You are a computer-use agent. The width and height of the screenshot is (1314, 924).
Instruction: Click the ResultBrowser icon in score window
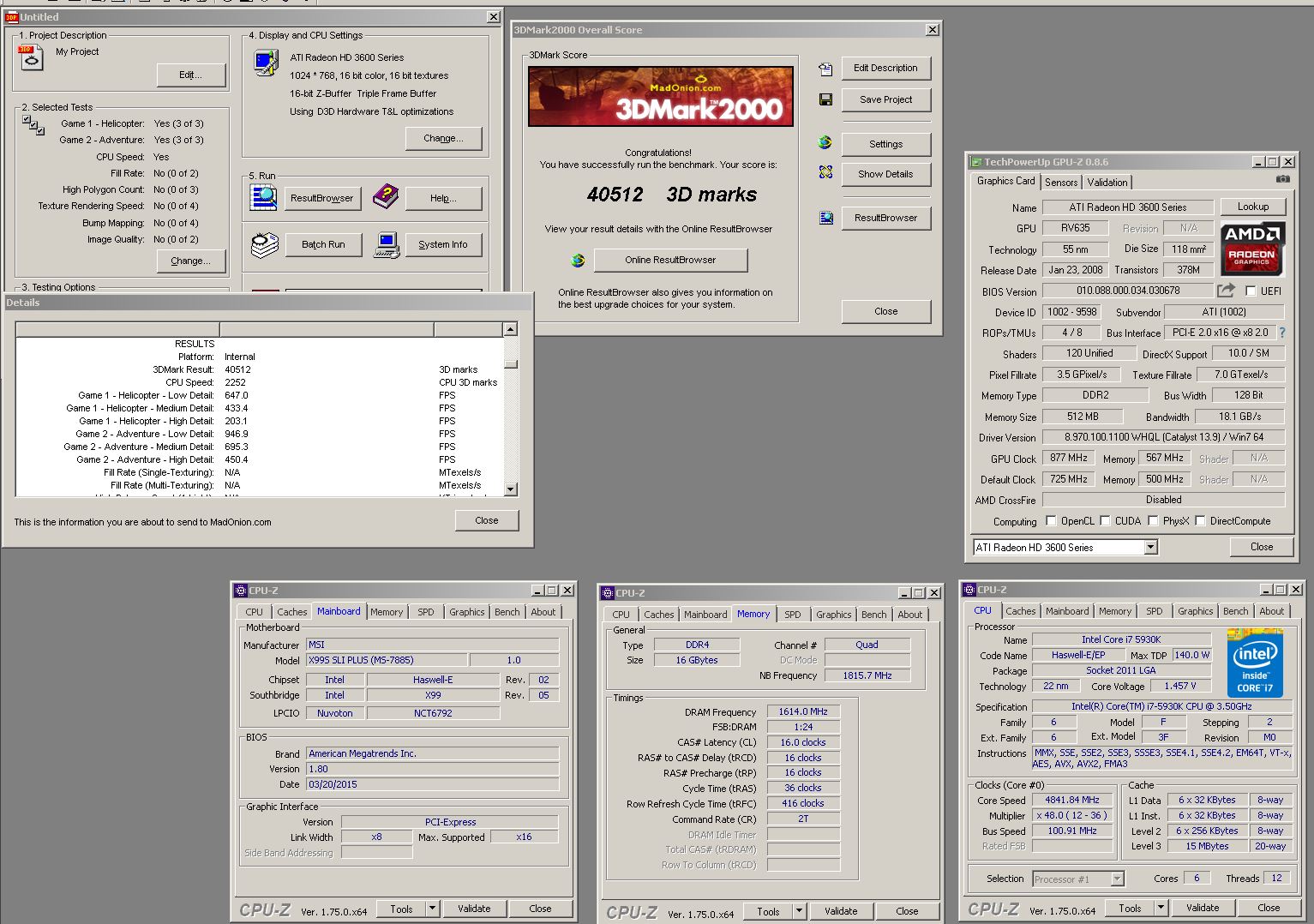click(826, 218)
